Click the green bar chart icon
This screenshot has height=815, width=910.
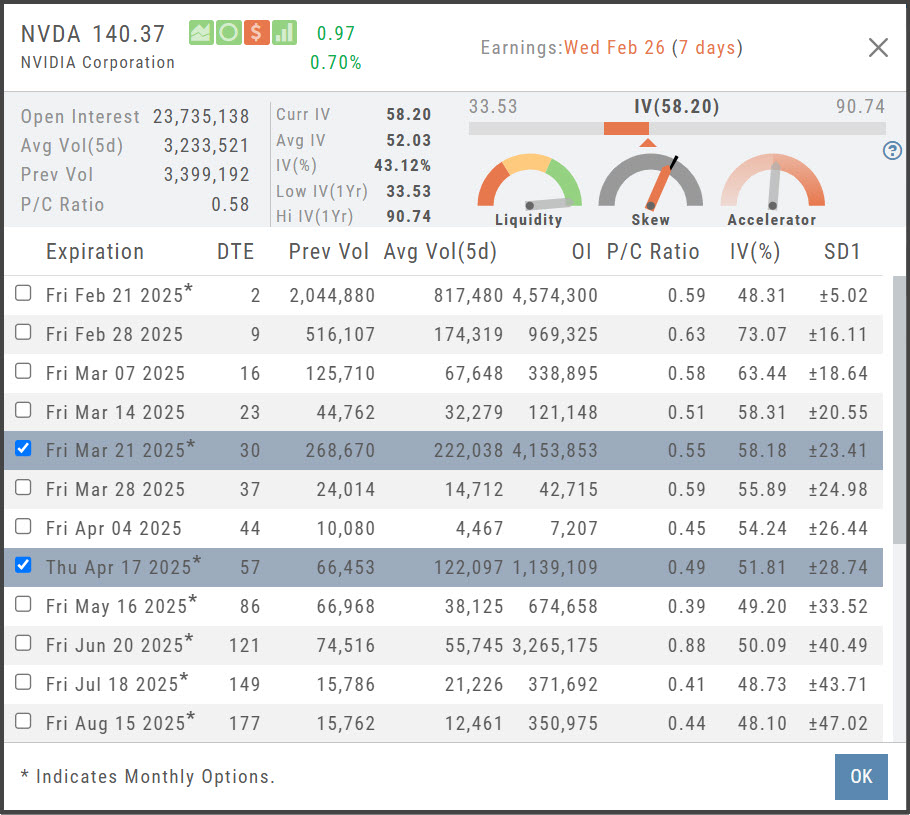pyautogui.click(x=284, y=33)
